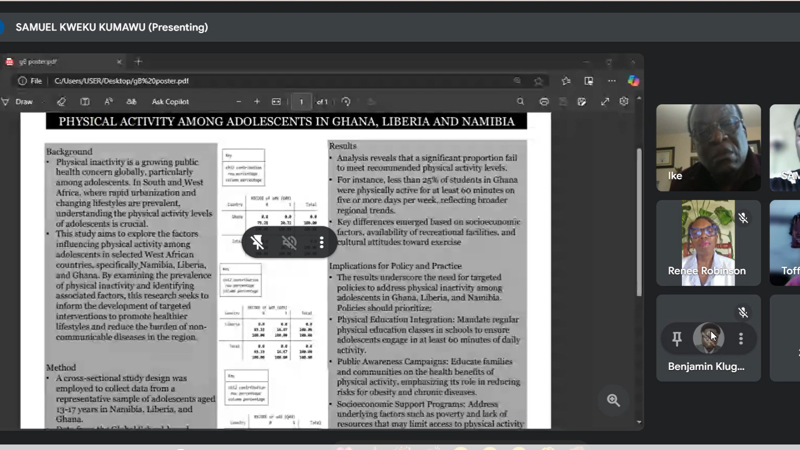
Task: Select the Erase tool in PDF toolbar
Action: coord(61,102)
